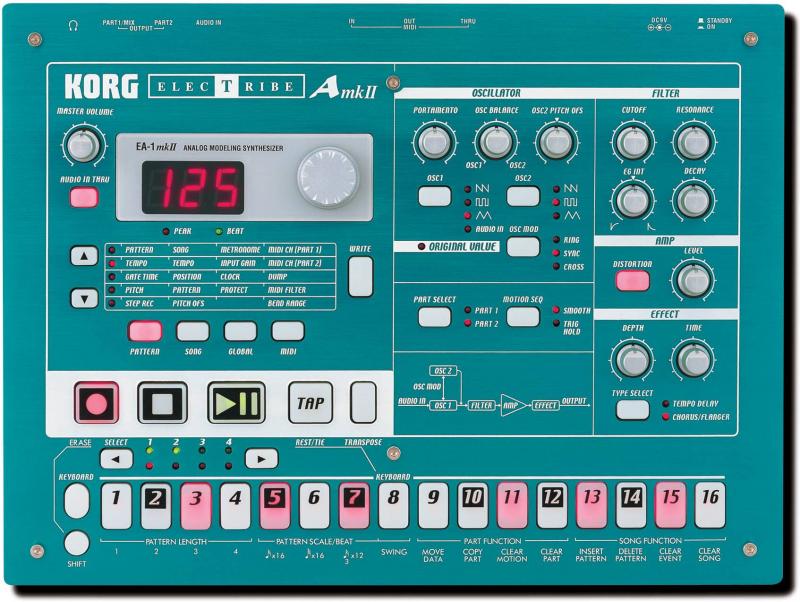Click the filter Cutoff knob

pos(632,143)
